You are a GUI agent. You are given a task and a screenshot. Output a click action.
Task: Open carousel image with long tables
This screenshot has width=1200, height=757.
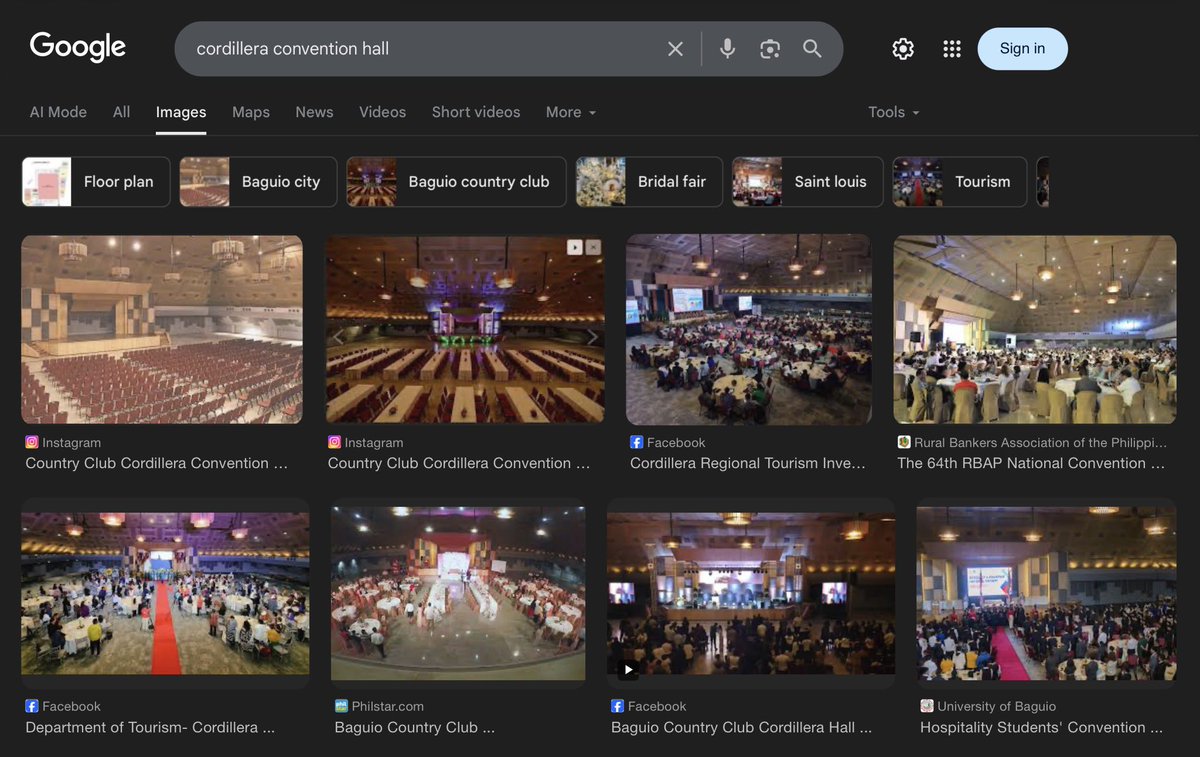pyautogui.click(x=465, y=329)
